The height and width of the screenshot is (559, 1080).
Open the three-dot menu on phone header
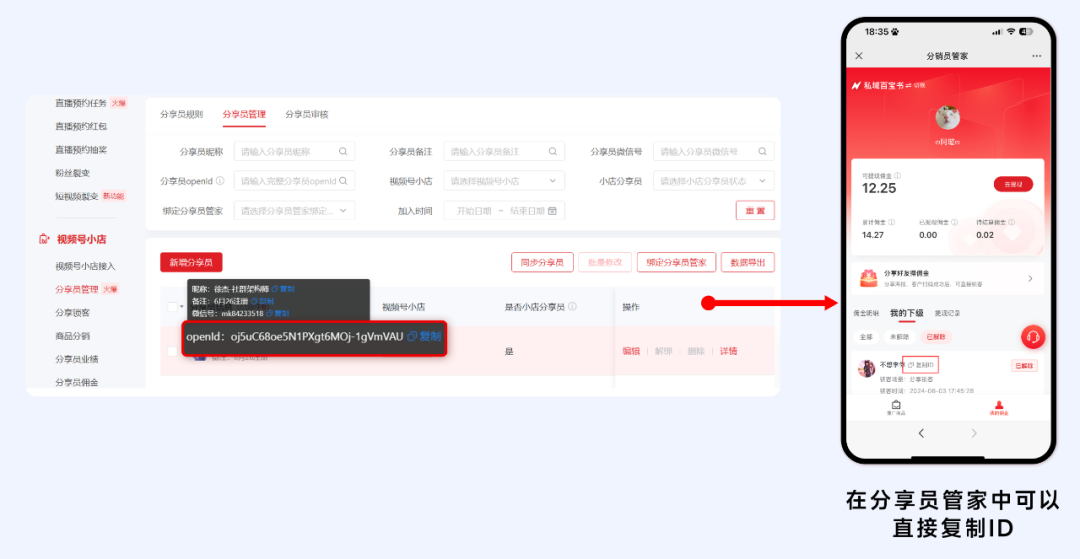click(x=1036, y=56)
